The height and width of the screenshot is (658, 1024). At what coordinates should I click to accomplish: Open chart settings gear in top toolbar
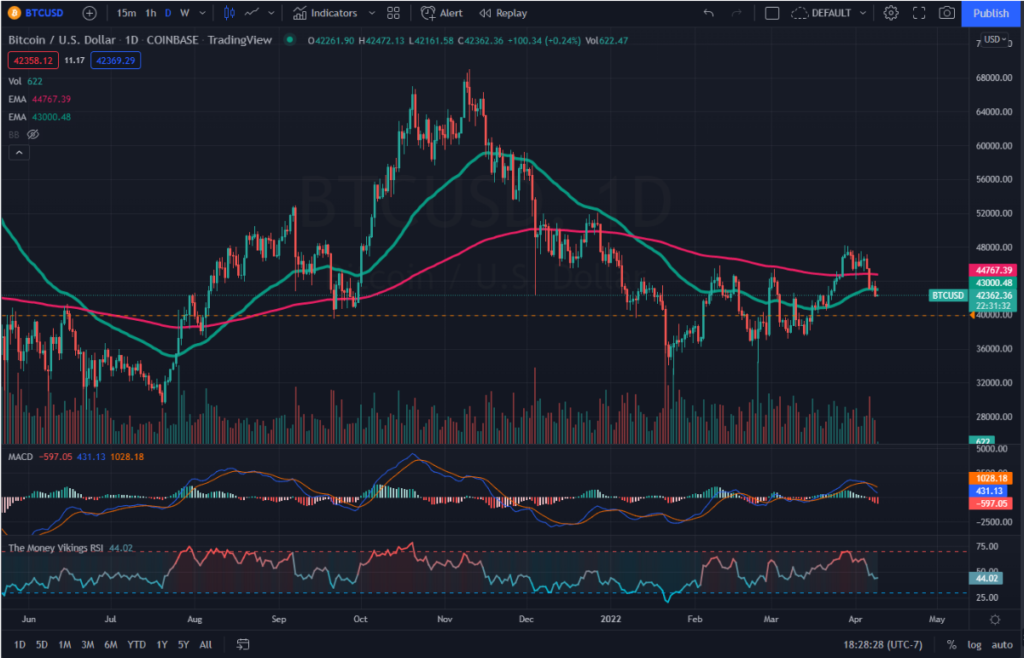(891, 13)
